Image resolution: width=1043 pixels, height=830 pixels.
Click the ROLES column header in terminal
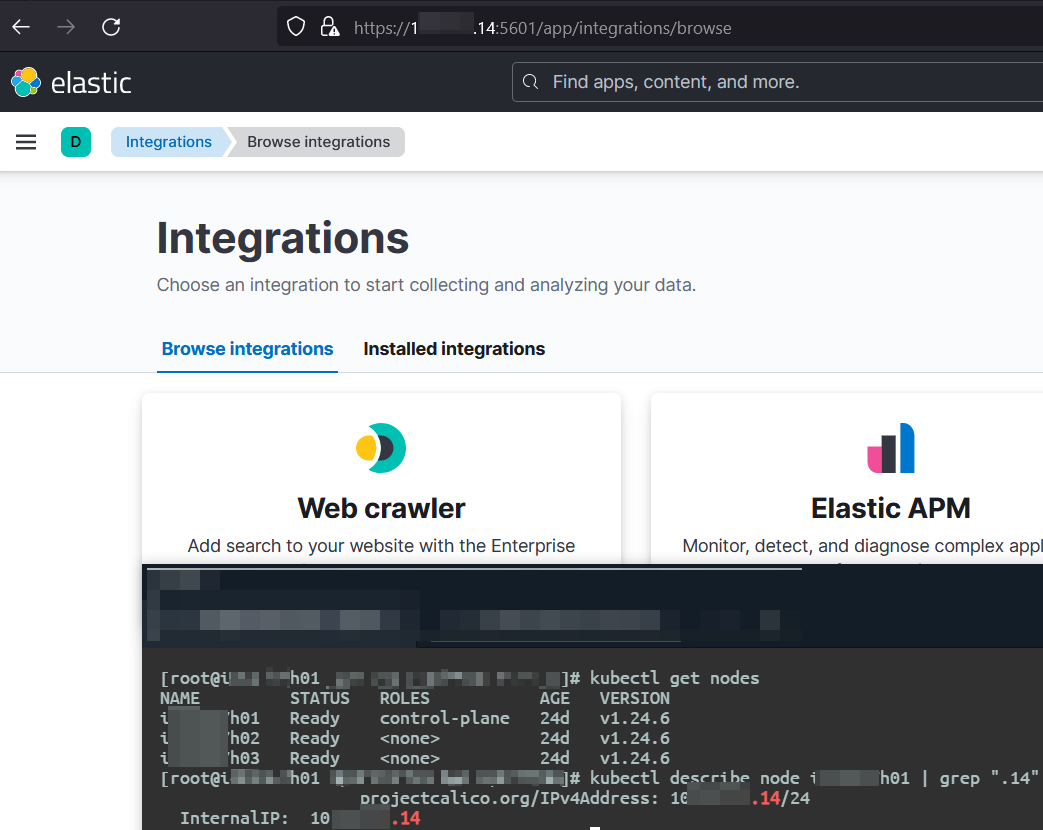pyautogui.click(x=404, y=698)
